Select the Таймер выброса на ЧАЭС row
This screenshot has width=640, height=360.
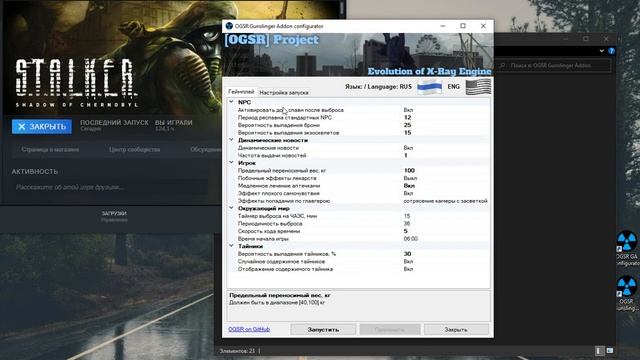click(358, 216)
